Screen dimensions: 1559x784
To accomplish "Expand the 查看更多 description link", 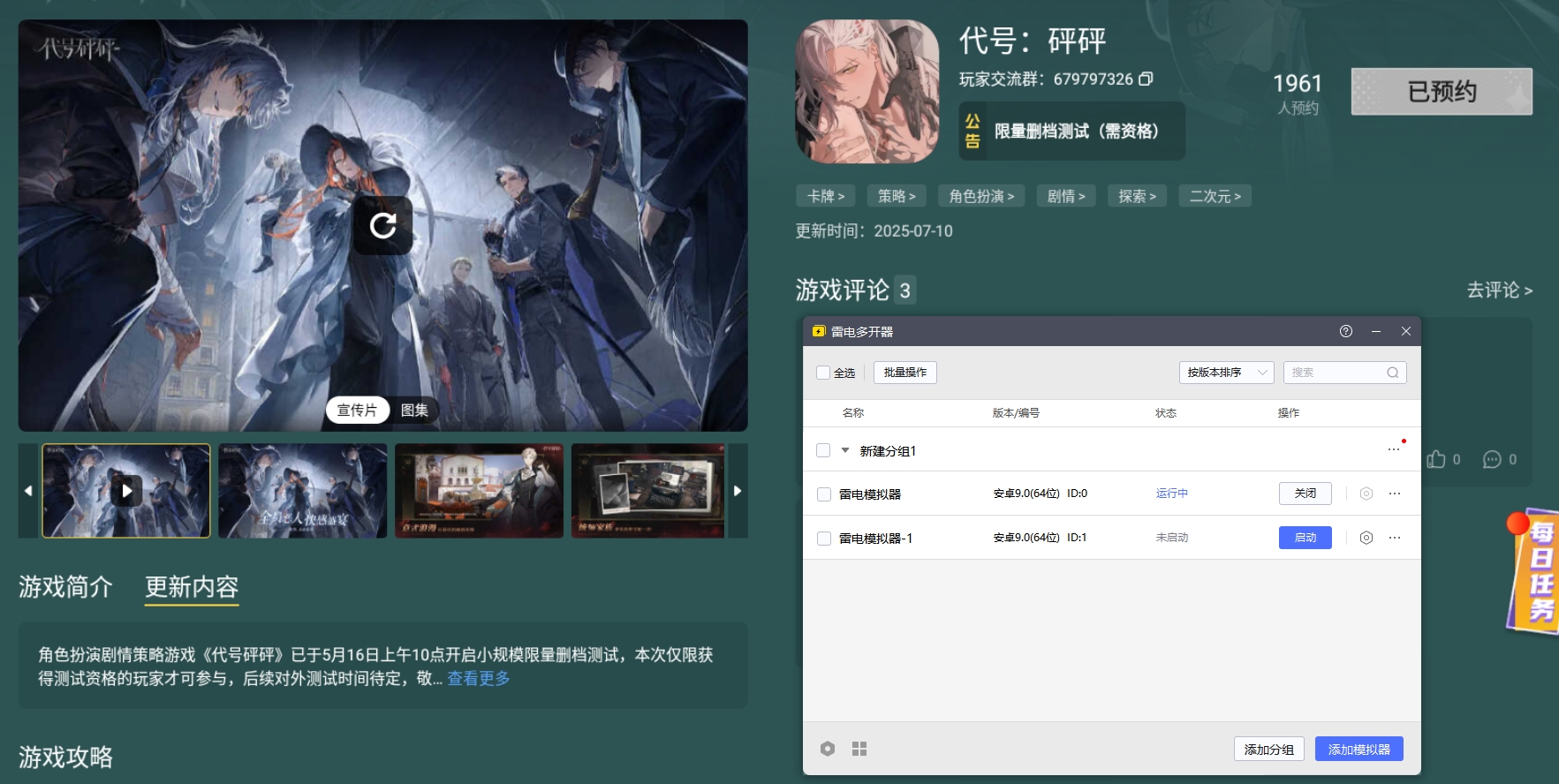I will pyautogui.click(x=479, y=678).
